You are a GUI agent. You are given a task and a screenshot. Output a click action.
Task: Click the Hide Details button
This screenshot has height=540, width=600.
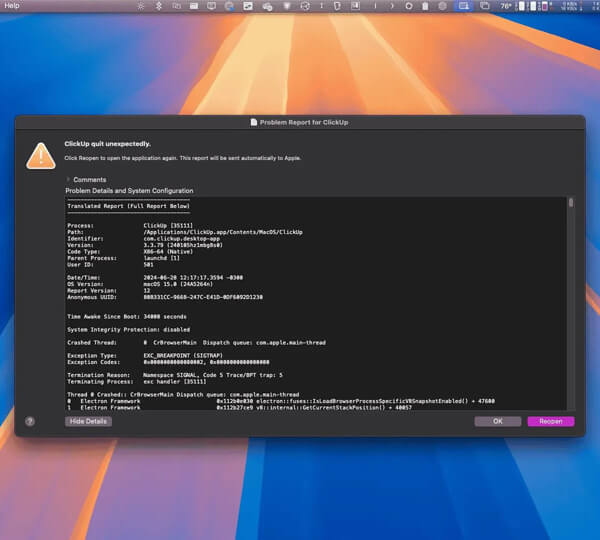(x=88, y=421)
